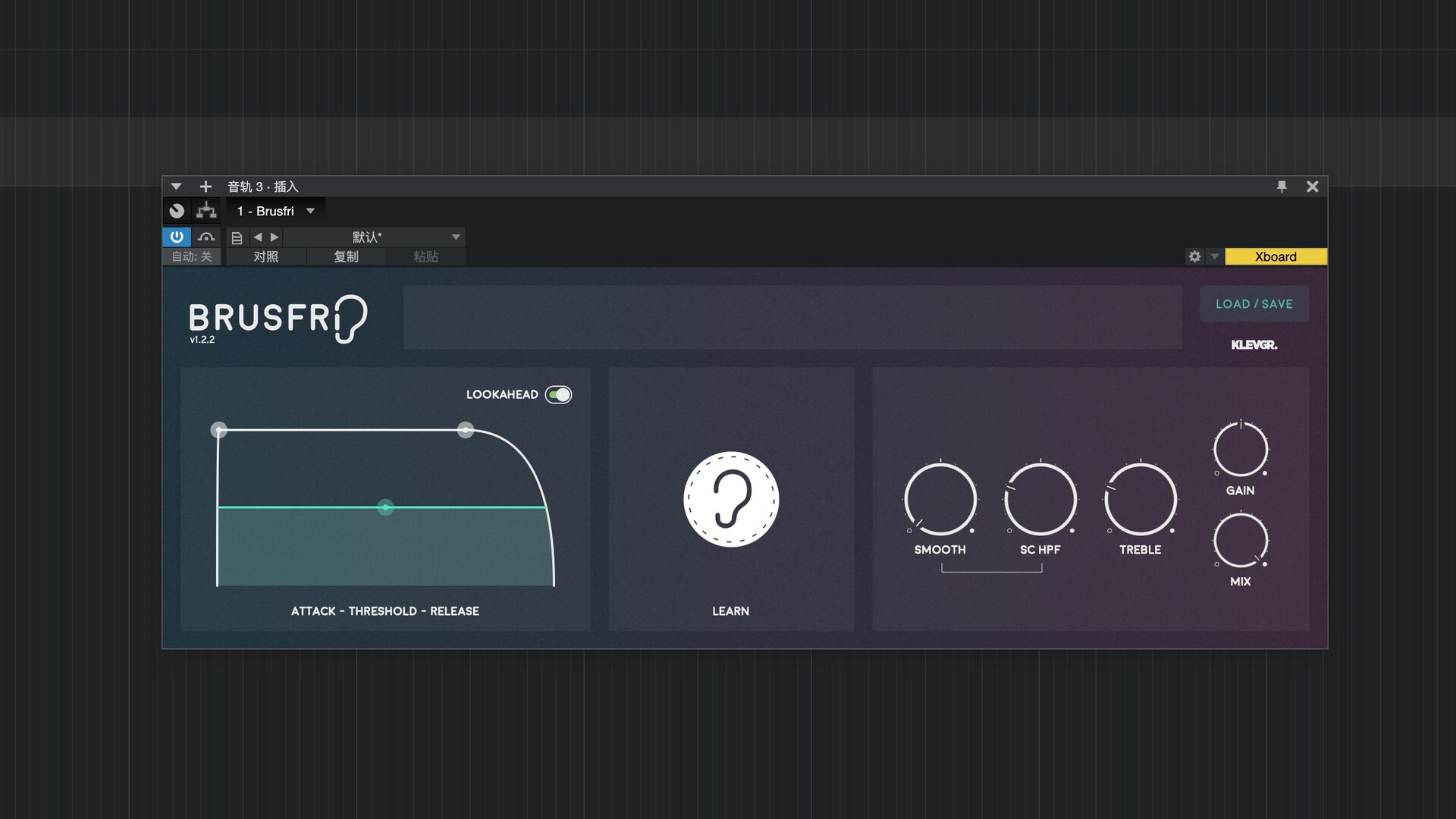The width and height of the screenshot is (1456, 819).
Task: Click the green threshold handle
Action: point(385,507)
